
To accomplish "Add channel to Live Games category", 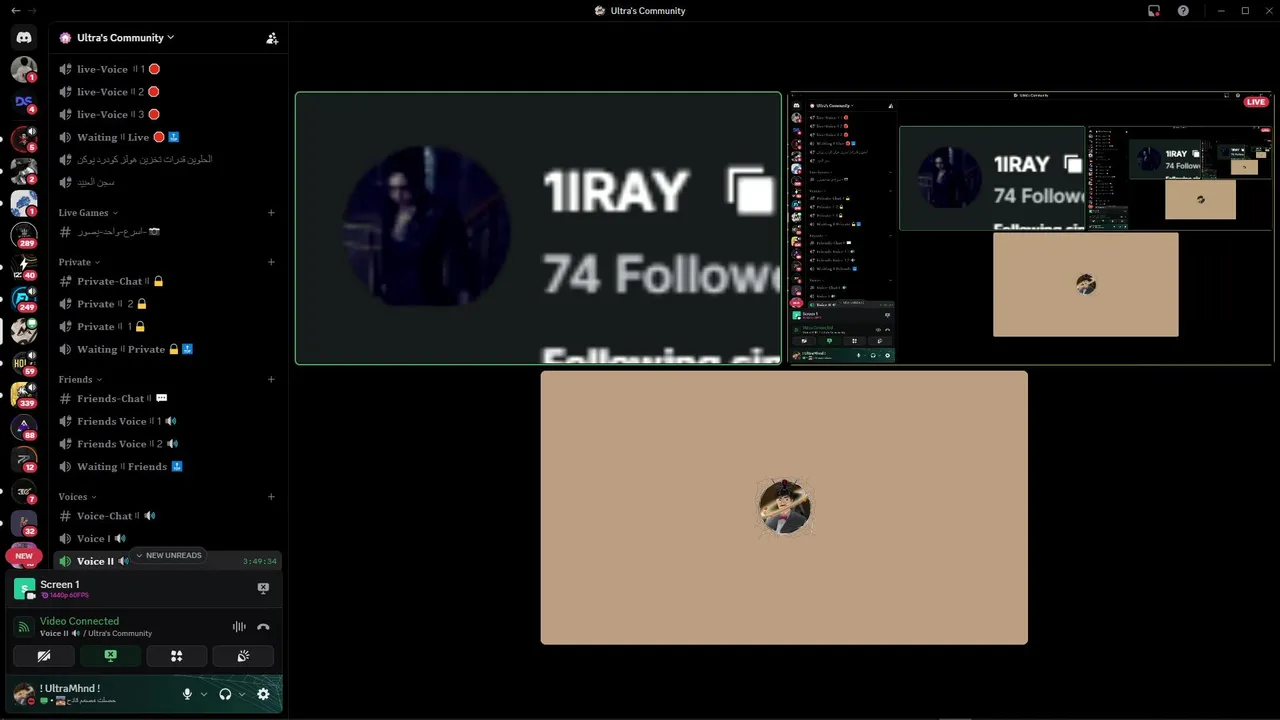I will click(271, 213).
